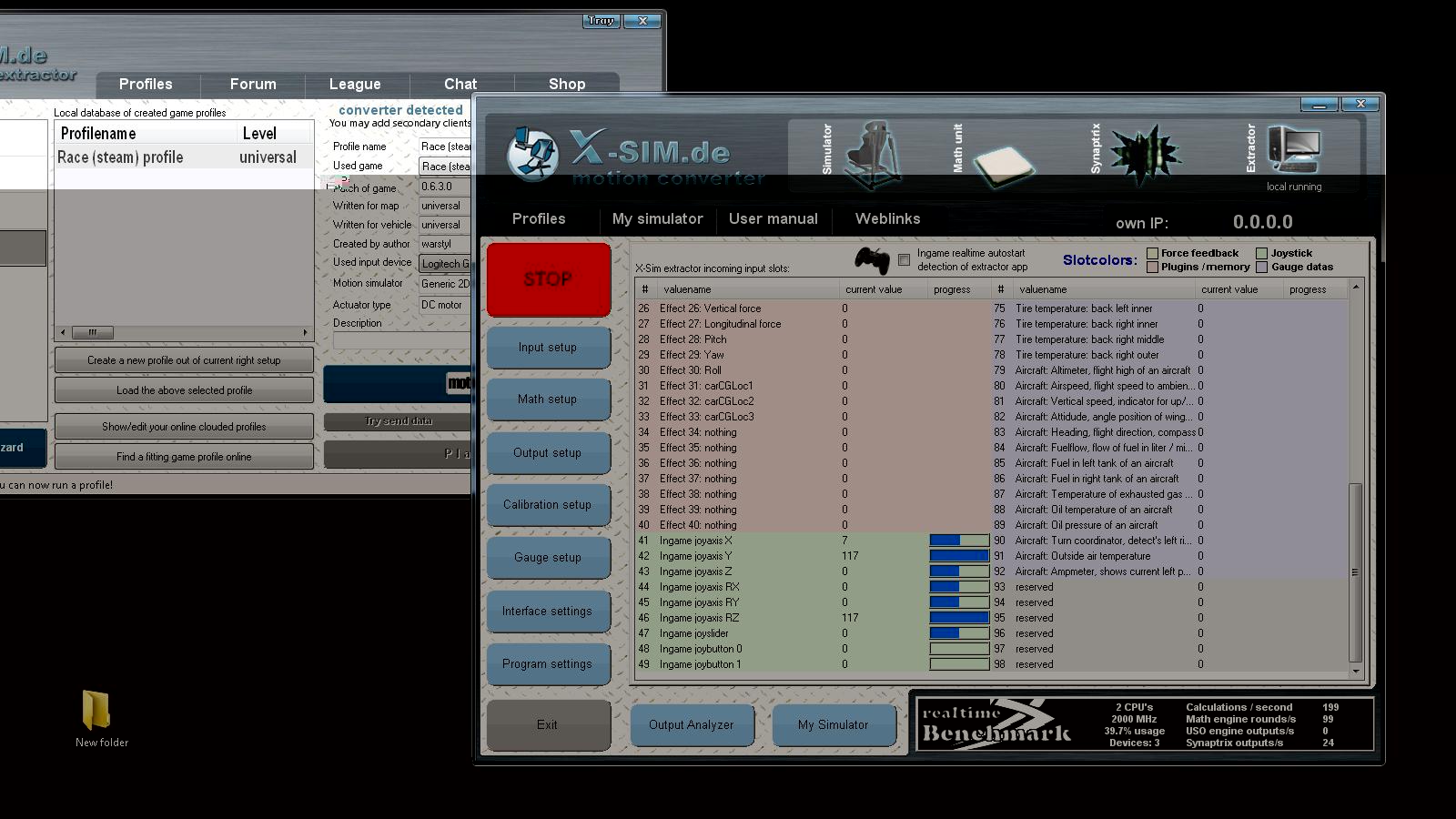Screen dimensions: 1456x819
Task: Click the black gamepad controller icon
Action: tap(872, 260)
